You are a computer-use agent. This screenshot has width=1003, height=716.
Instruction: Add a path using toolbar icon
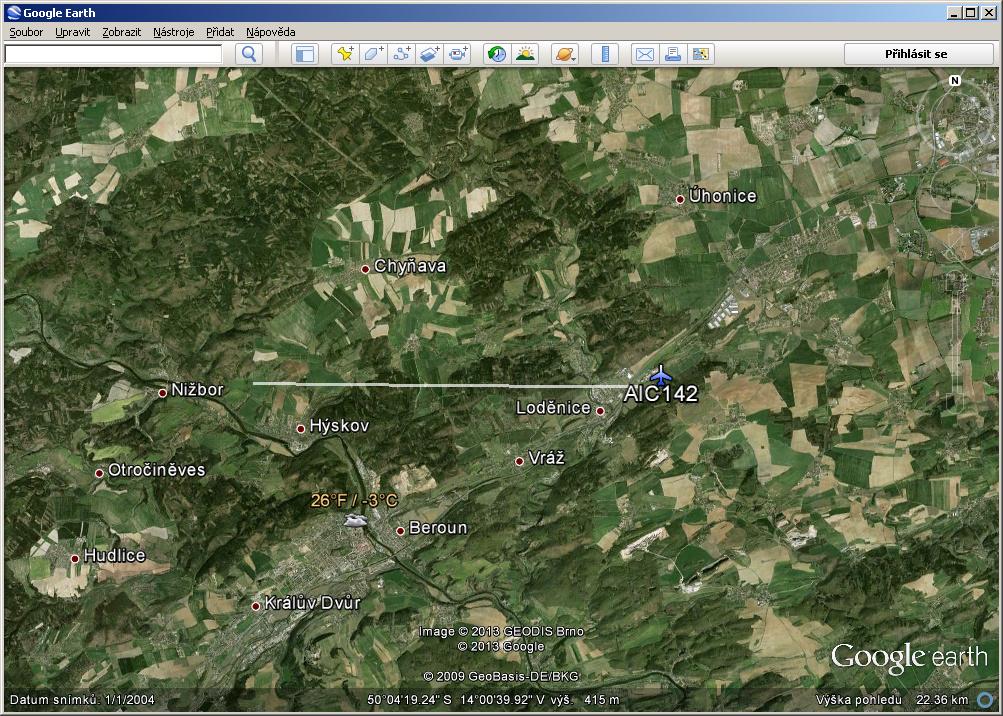point(401,54)
